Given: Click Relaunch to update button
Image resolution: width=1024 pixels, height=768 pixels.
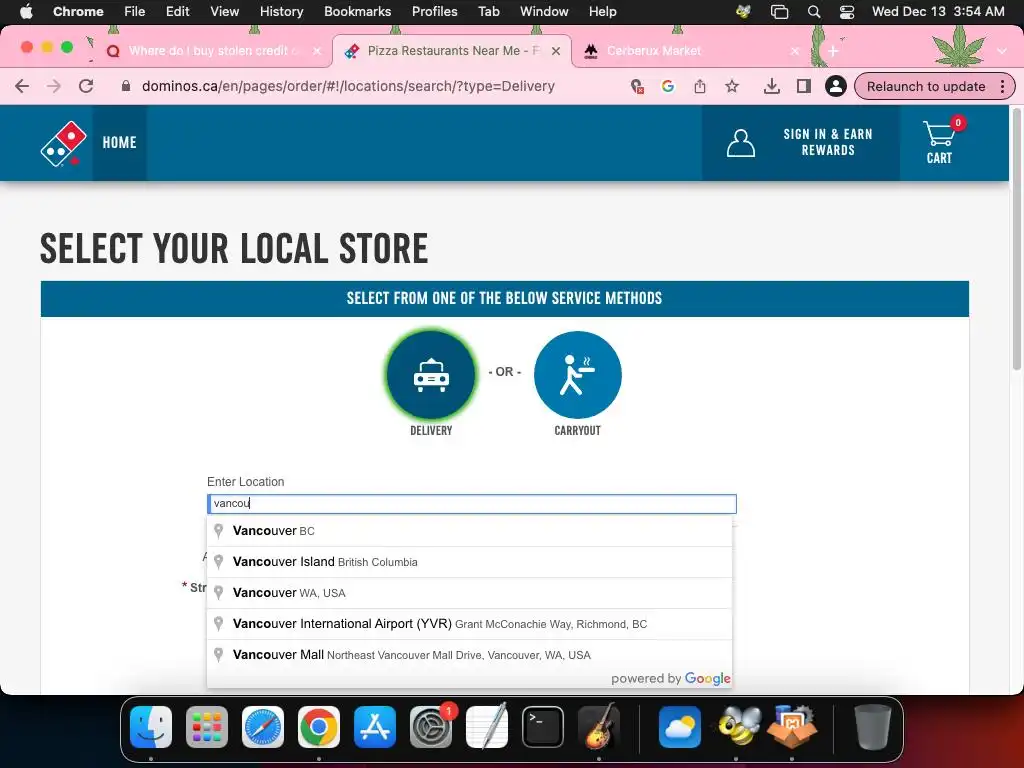Looking at the screenshot, I should coord(925,86).
